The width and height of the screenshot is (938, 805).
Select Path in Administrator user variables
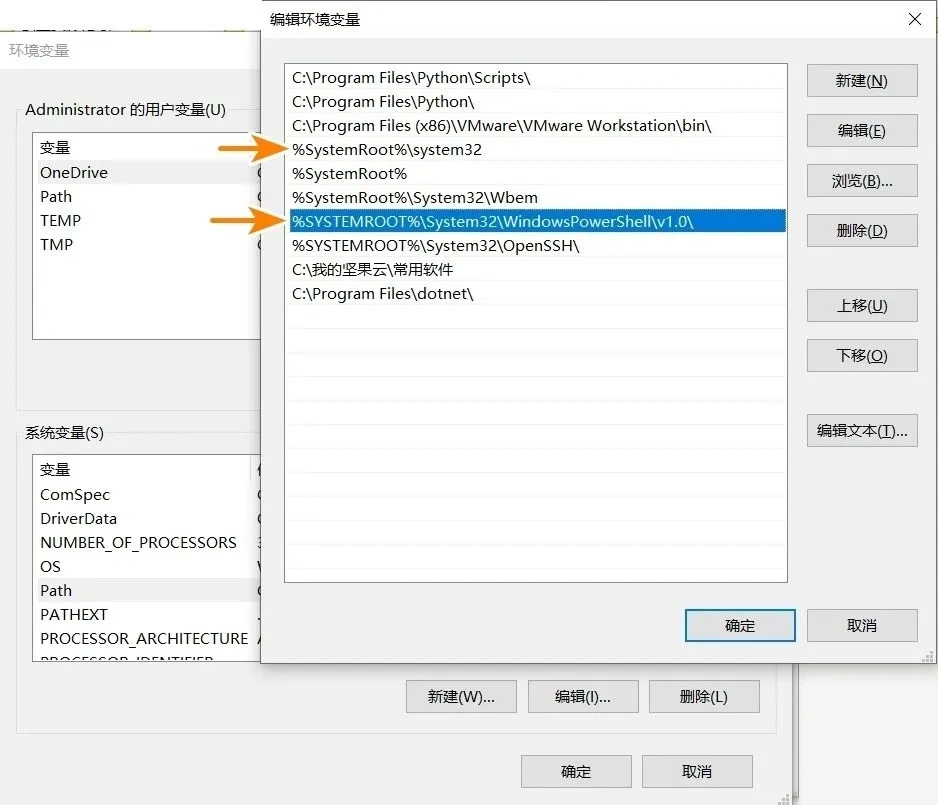tap(148, 196)
